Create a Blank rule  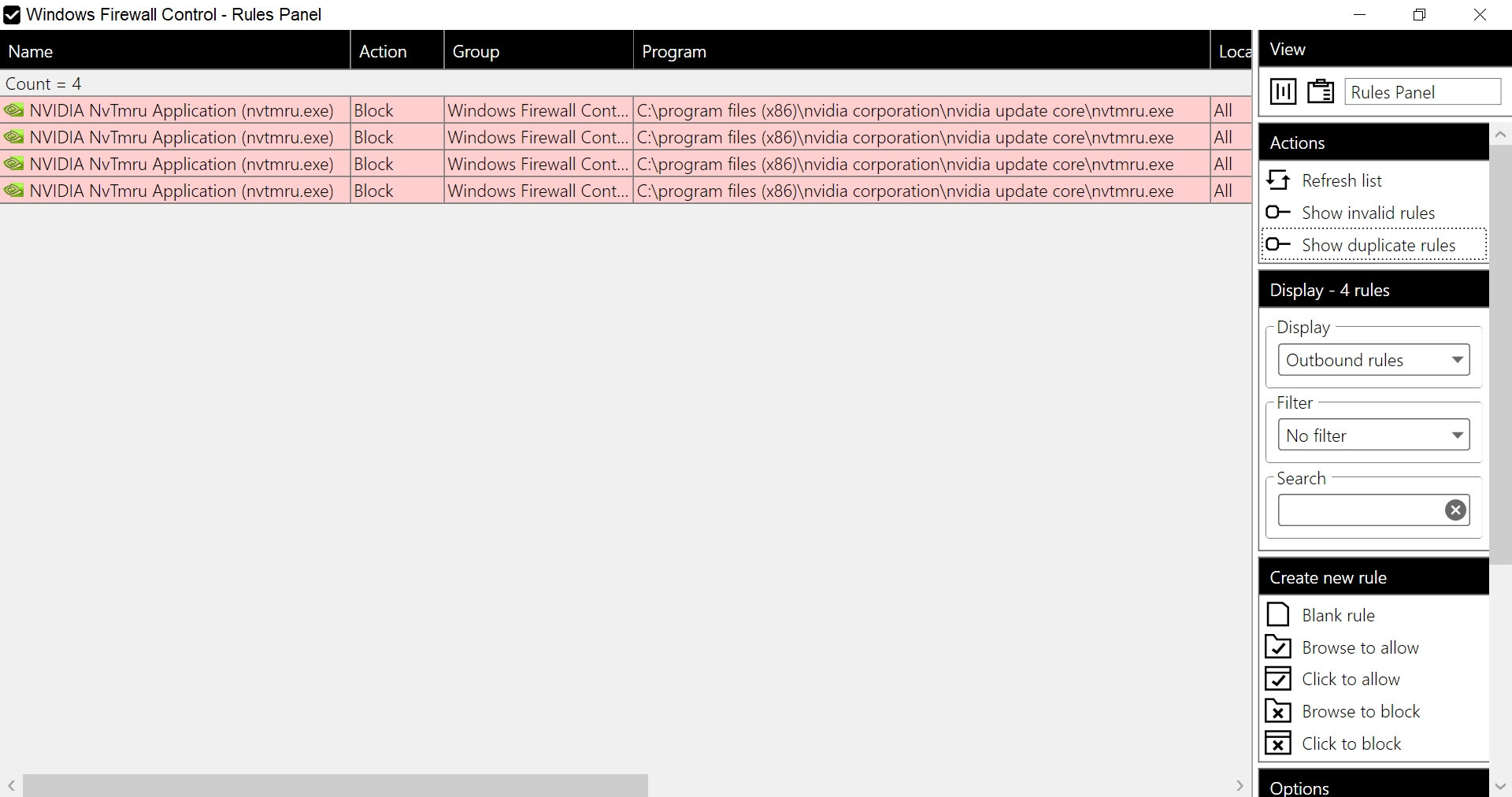(x=1374, y=615)
